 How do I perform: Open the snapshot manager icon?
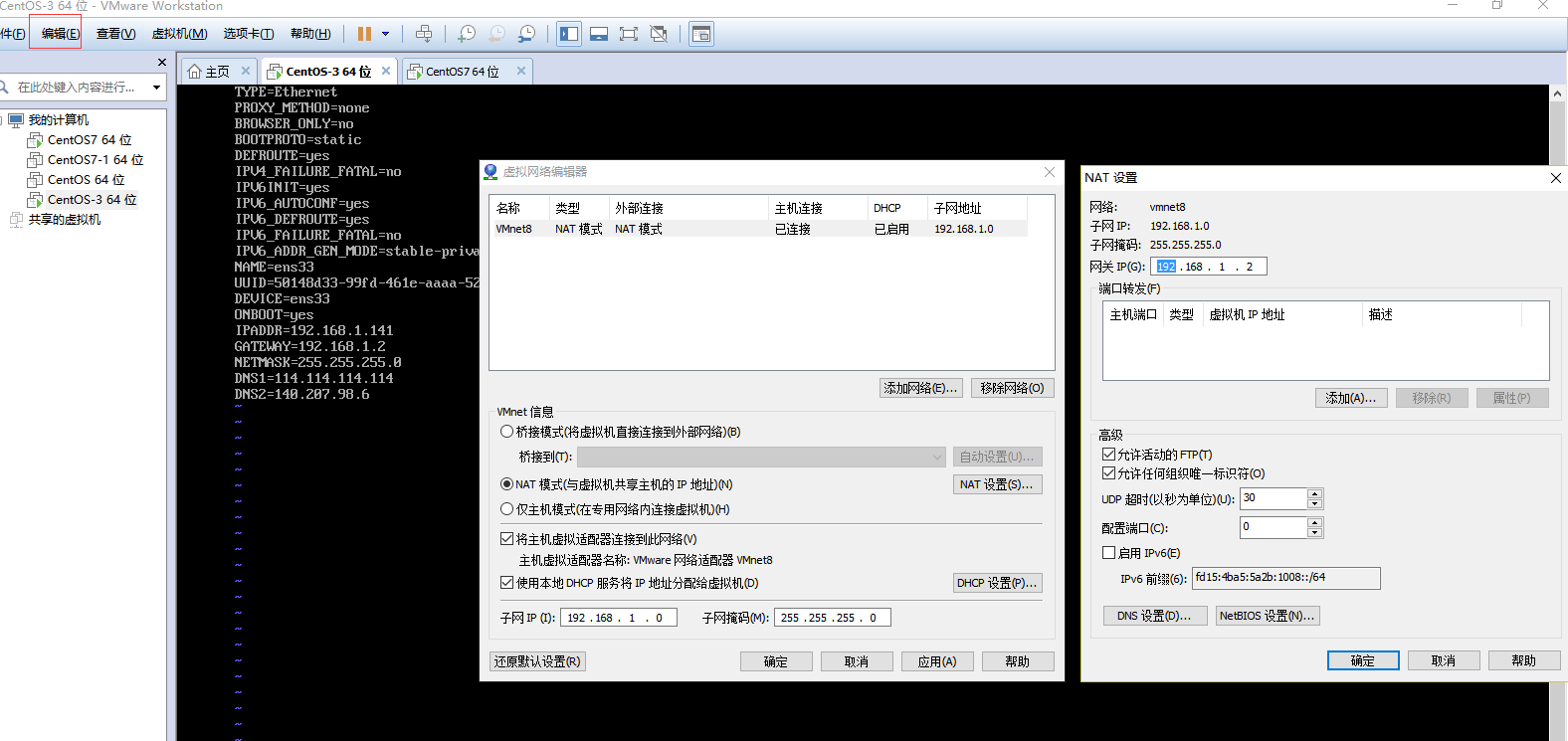[x=527, y=34]
